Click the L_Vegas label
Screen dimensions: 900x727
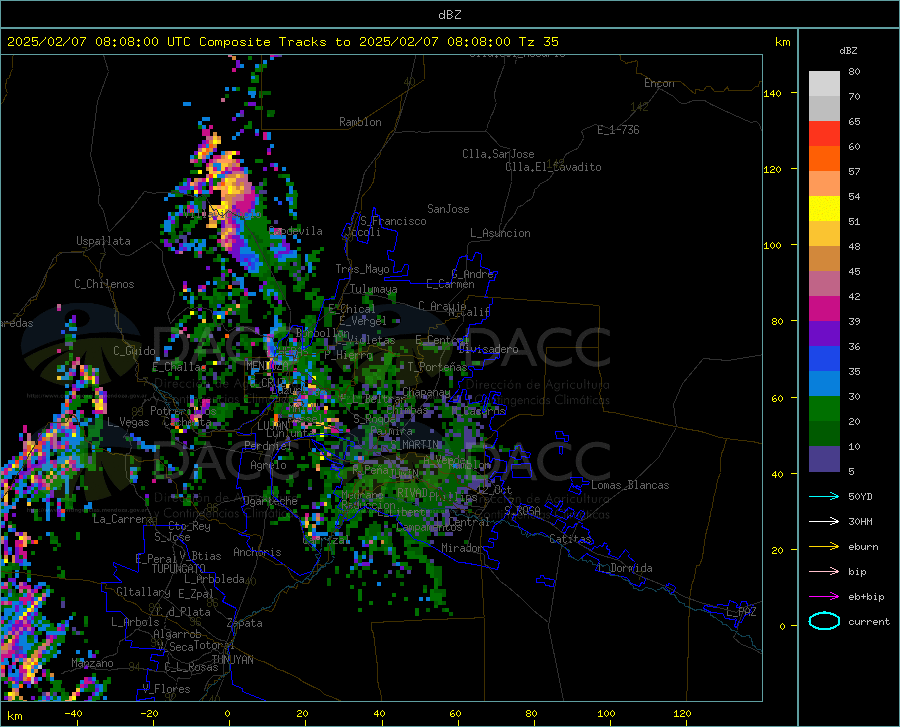128,422
